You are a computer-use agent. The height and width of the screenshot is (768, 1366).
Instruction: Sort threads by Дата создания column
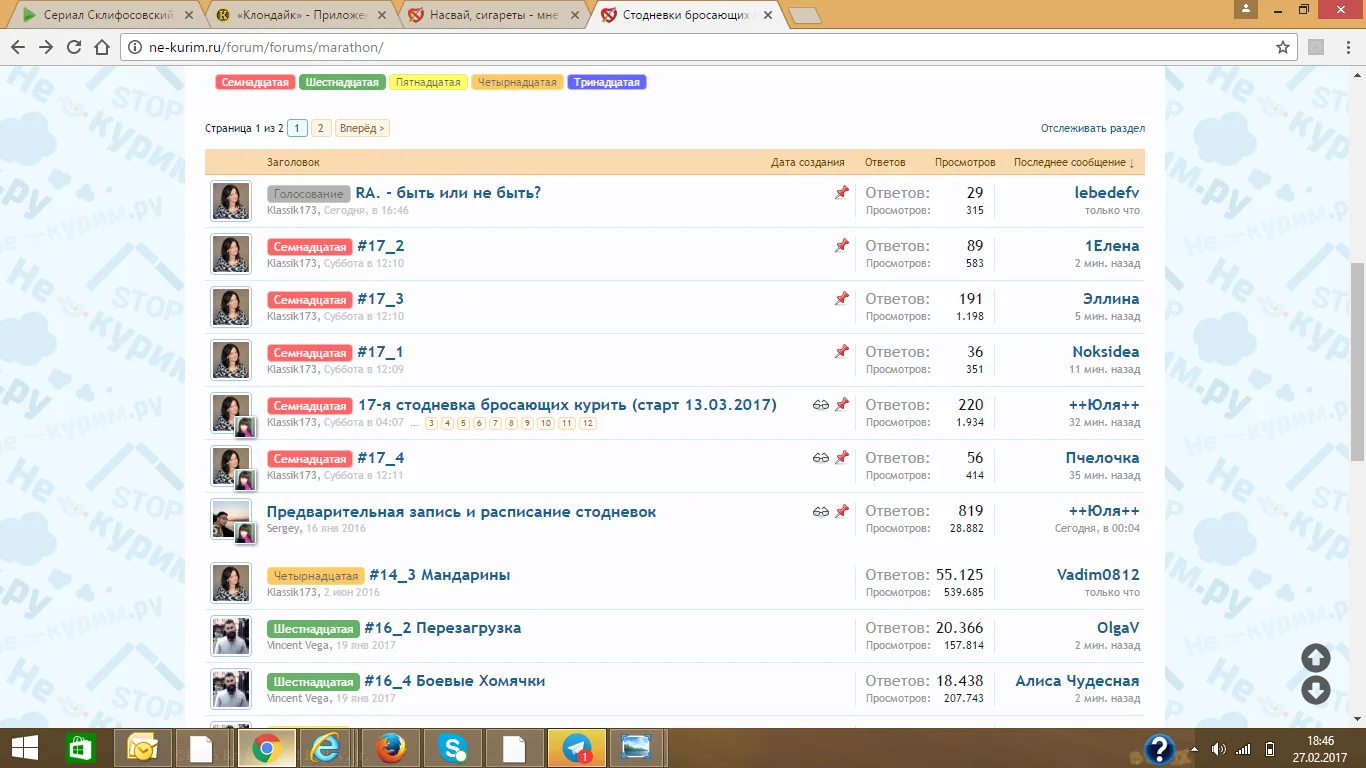(x=807, y=162)
